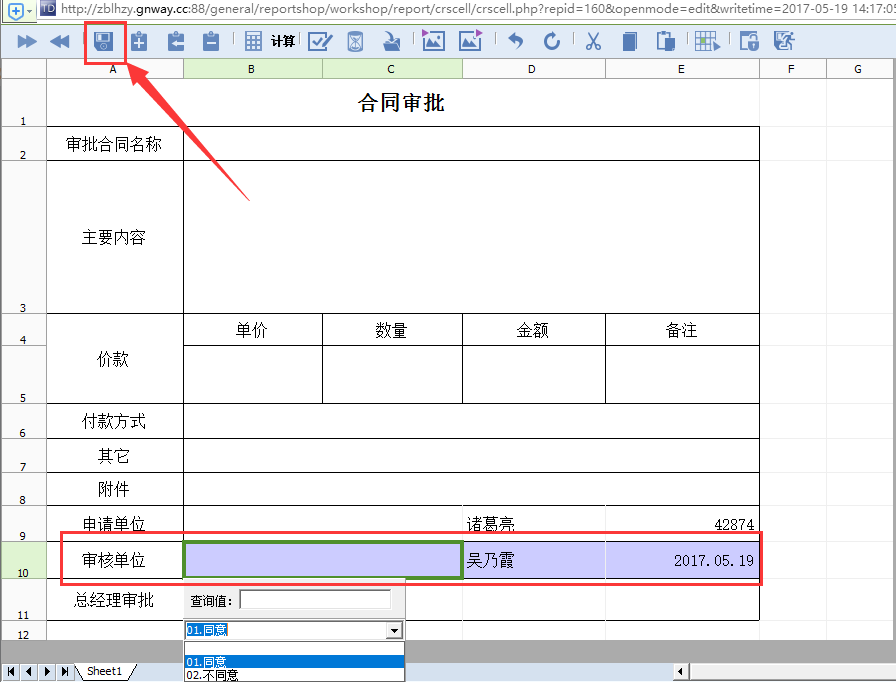The width and height of the screenshot is (896, 682).
Task: Click the first-sheet navigation arrow
Action: tap(11, 671)
